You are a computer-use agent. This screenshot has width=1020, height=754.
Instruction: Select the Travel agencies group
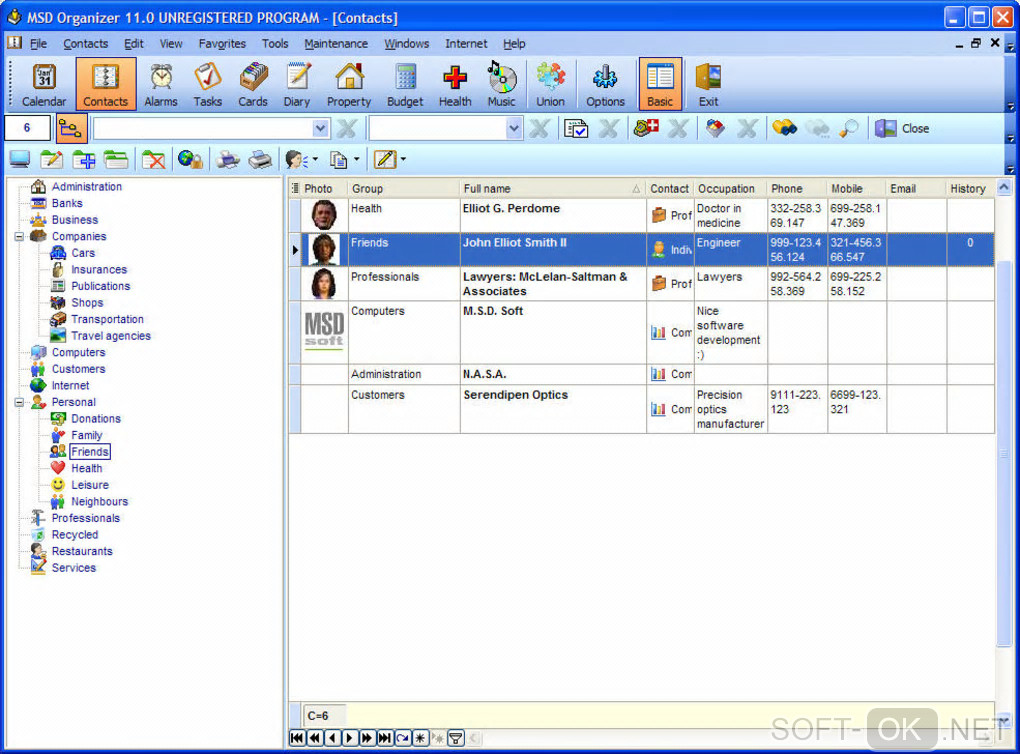pos(111,336)
